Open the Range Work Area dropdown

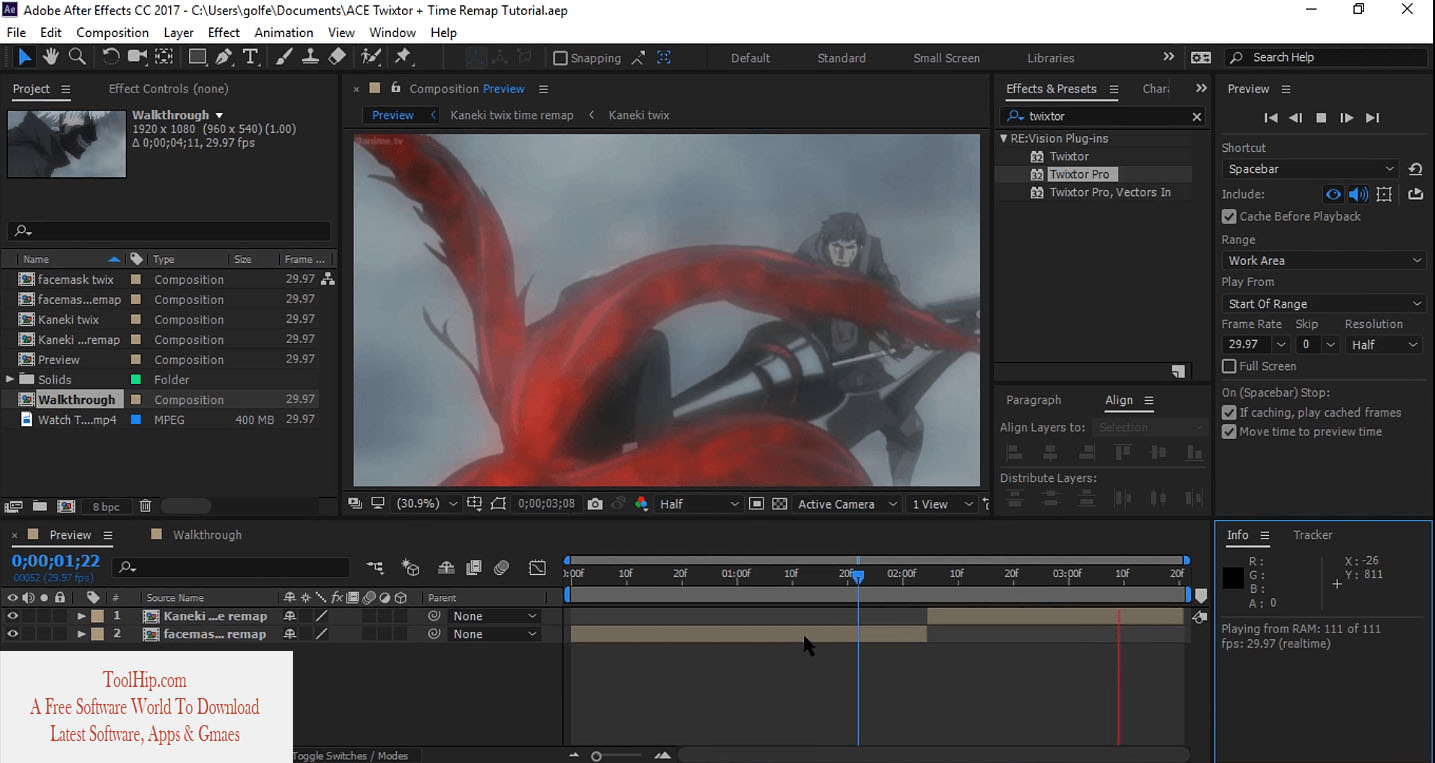pyautogui.click(x=1324, y=260)
